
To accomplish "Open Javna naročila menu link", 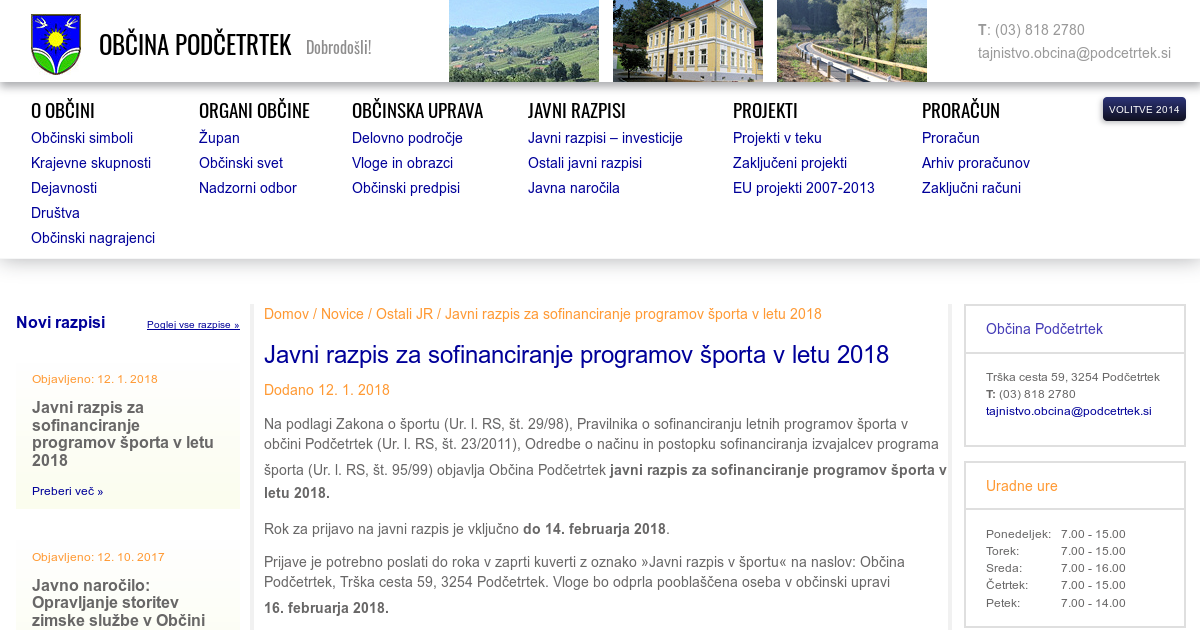I will [574, 188].
